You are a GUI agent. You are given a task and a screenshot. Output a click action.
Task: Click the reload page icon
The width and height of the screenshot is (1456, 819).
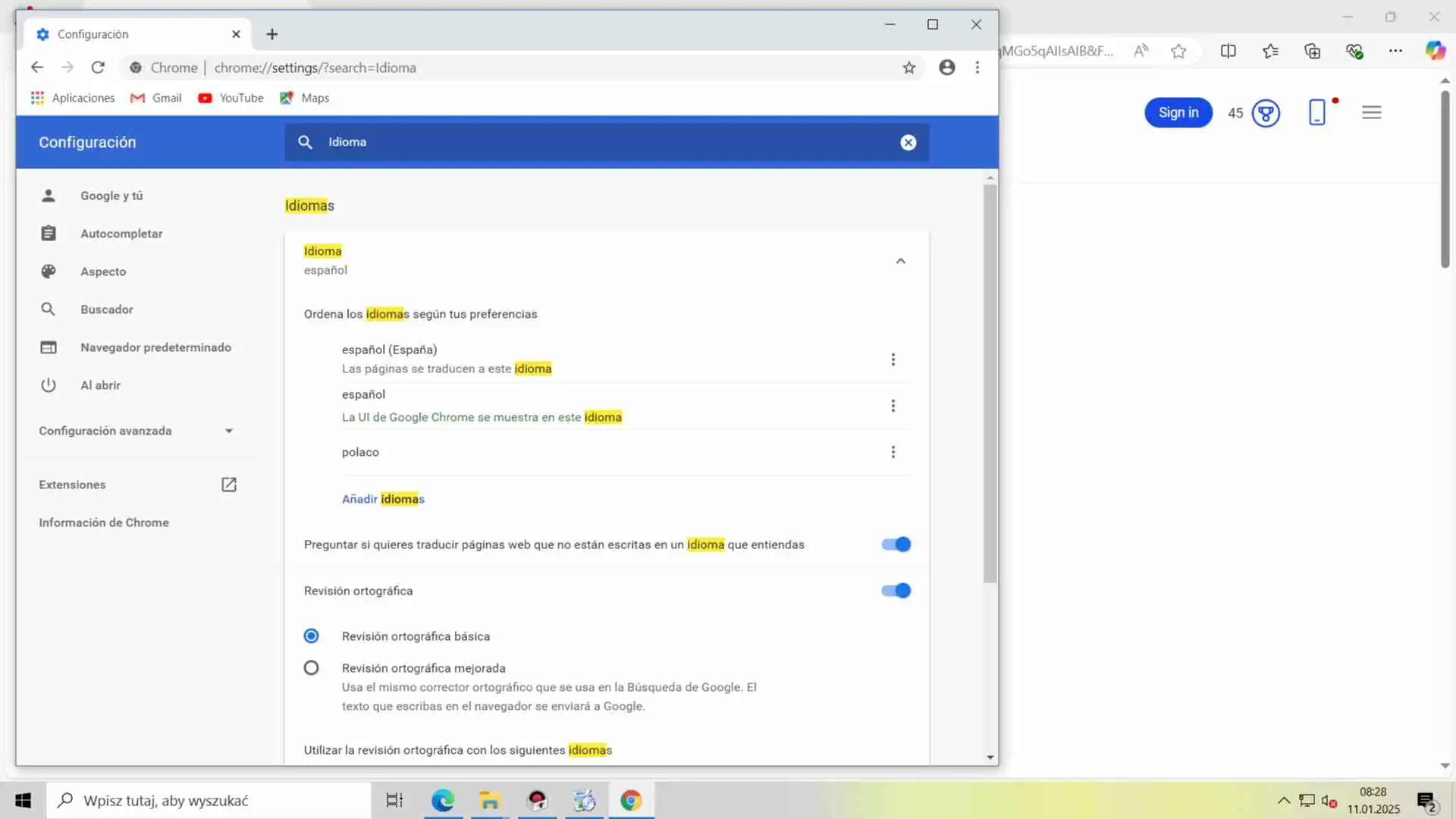[x=98, y=67]
